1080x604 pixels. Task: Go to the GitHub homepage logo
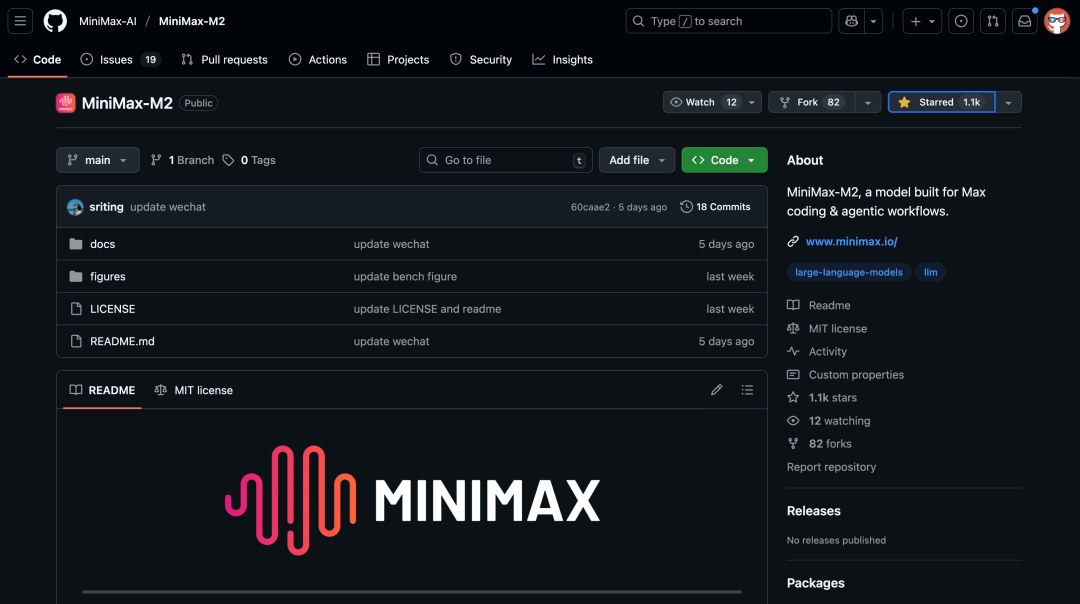coord(55,21)
